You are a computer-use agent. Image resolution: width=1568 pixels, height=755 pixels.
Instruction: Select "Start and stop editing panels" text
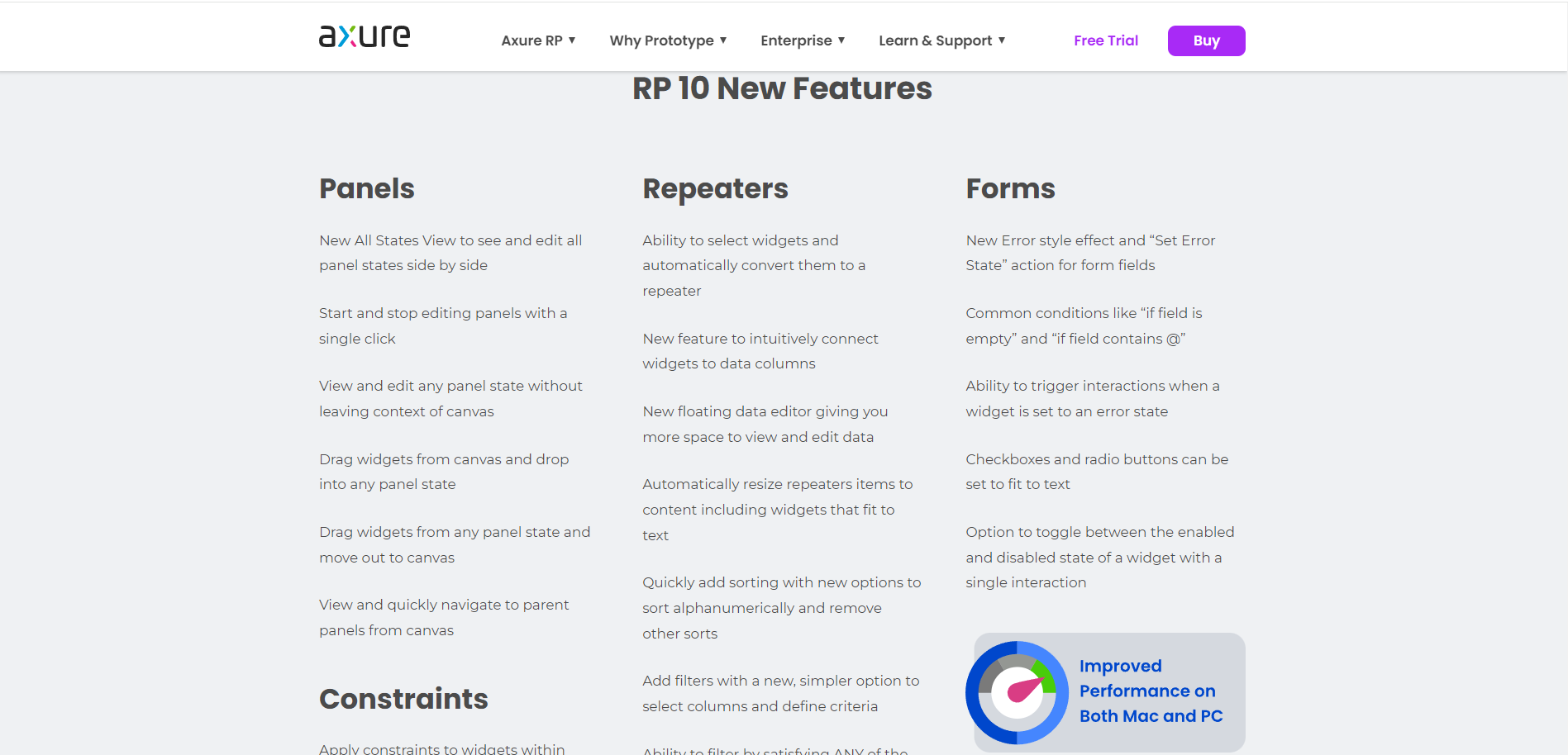tap(443, 325)
